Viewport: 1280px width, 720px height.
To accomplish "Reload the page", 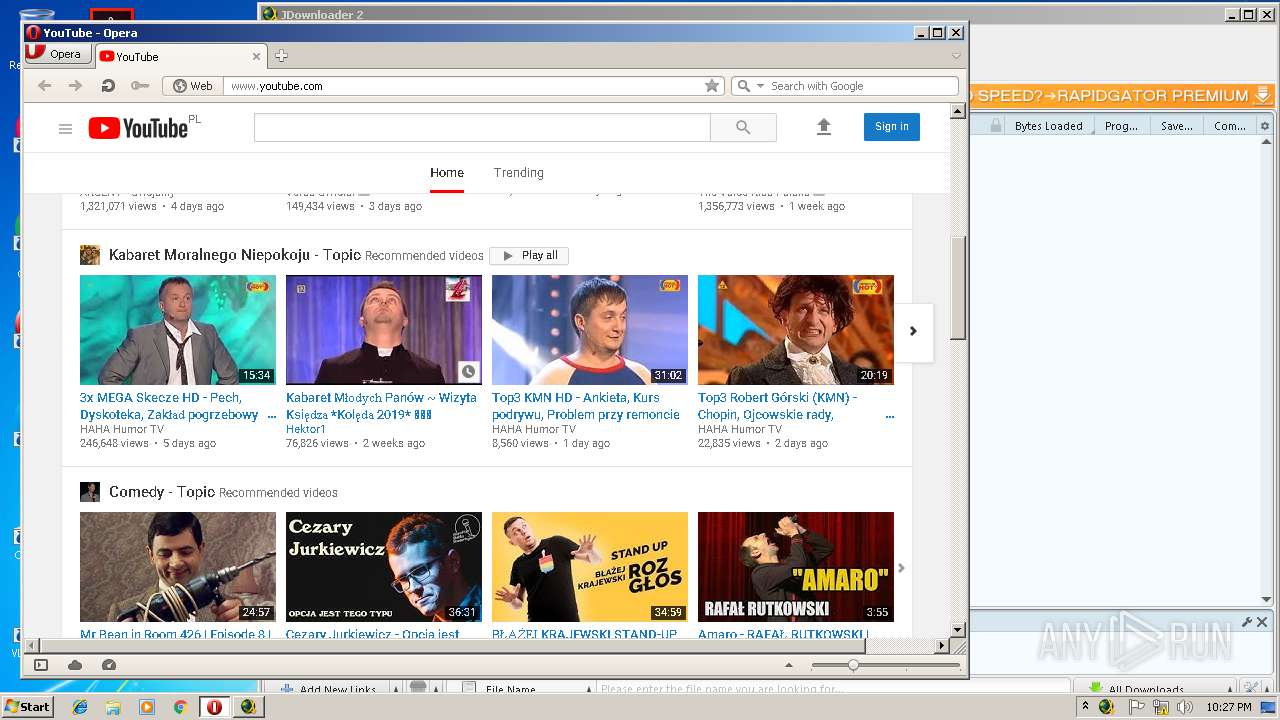I will 108,86.
